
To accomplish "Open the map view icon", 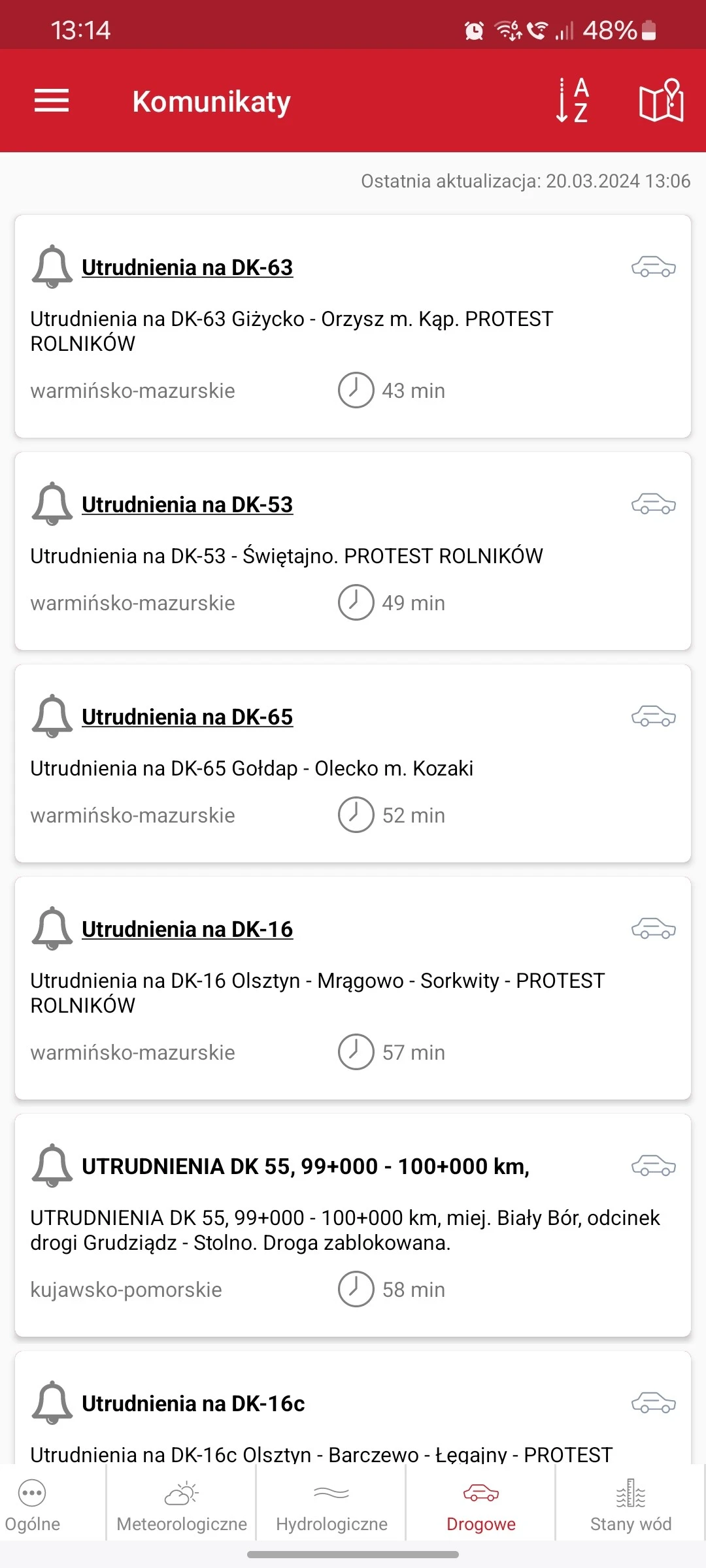I will pyautogui.click(x=660, y=101).
